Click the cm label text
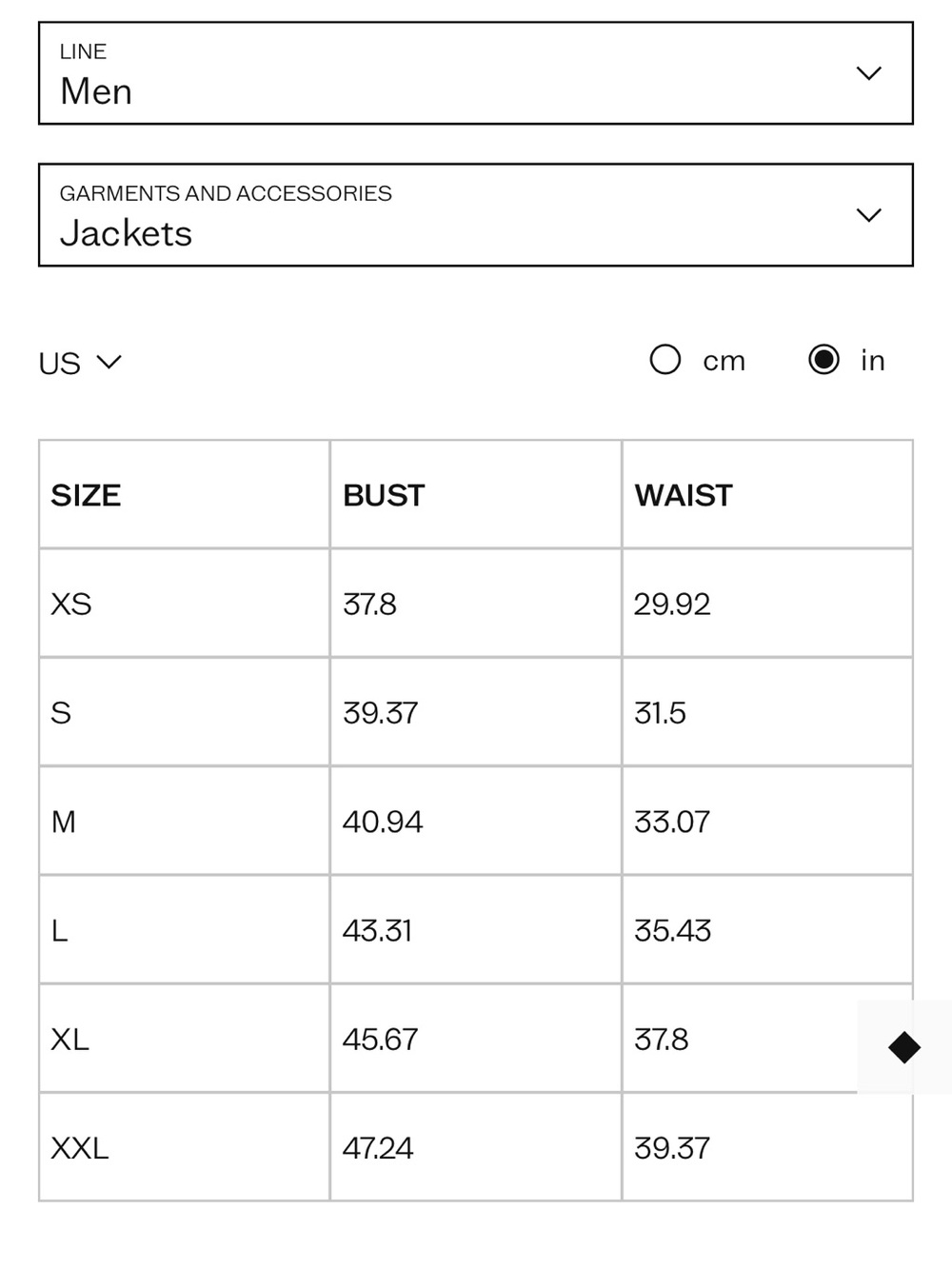This screenshot has height=1269, width=952. click(x=724, y=361)
